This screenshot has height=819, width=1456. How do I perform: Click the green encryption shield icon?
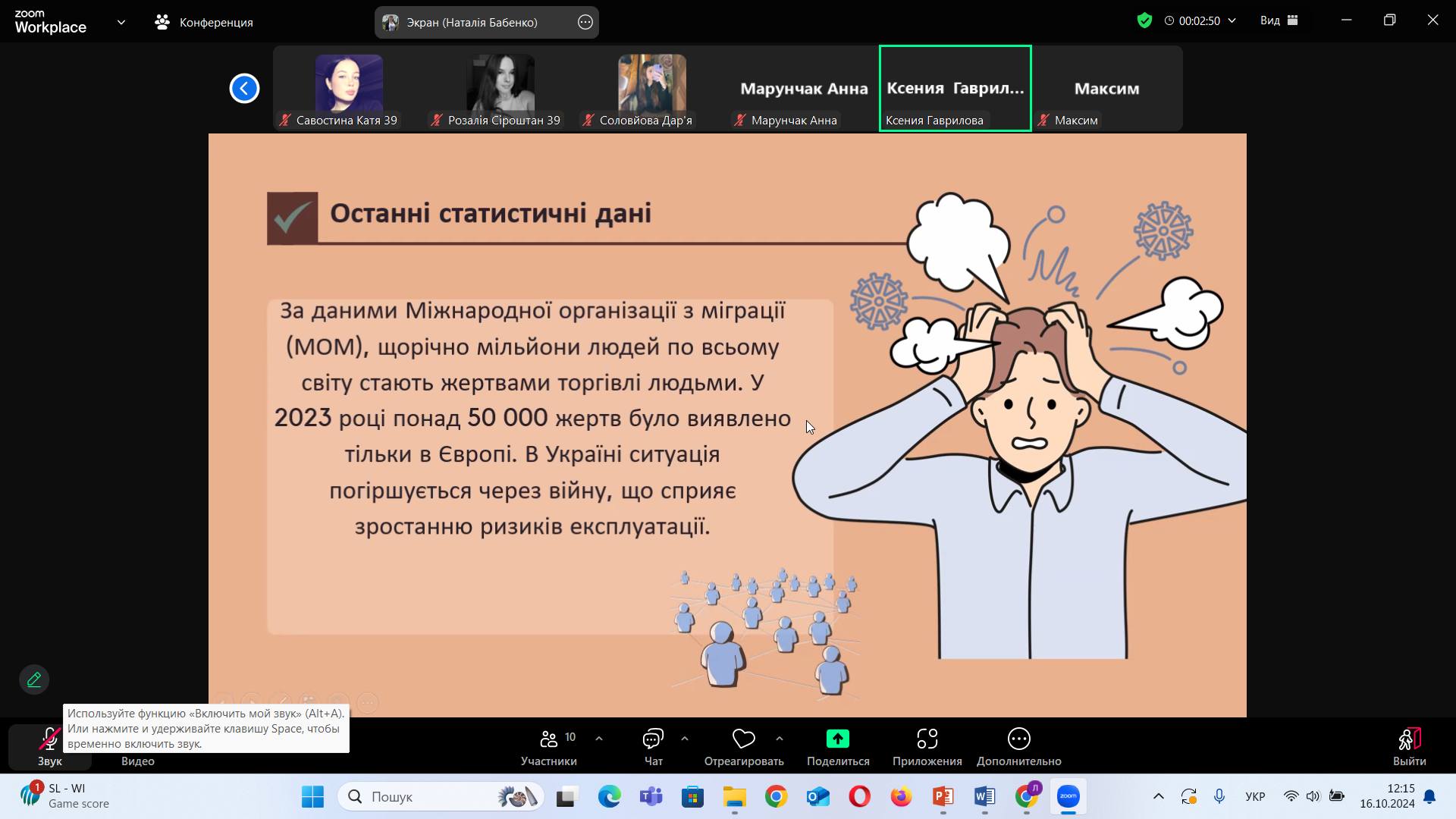coord(1144,20)
